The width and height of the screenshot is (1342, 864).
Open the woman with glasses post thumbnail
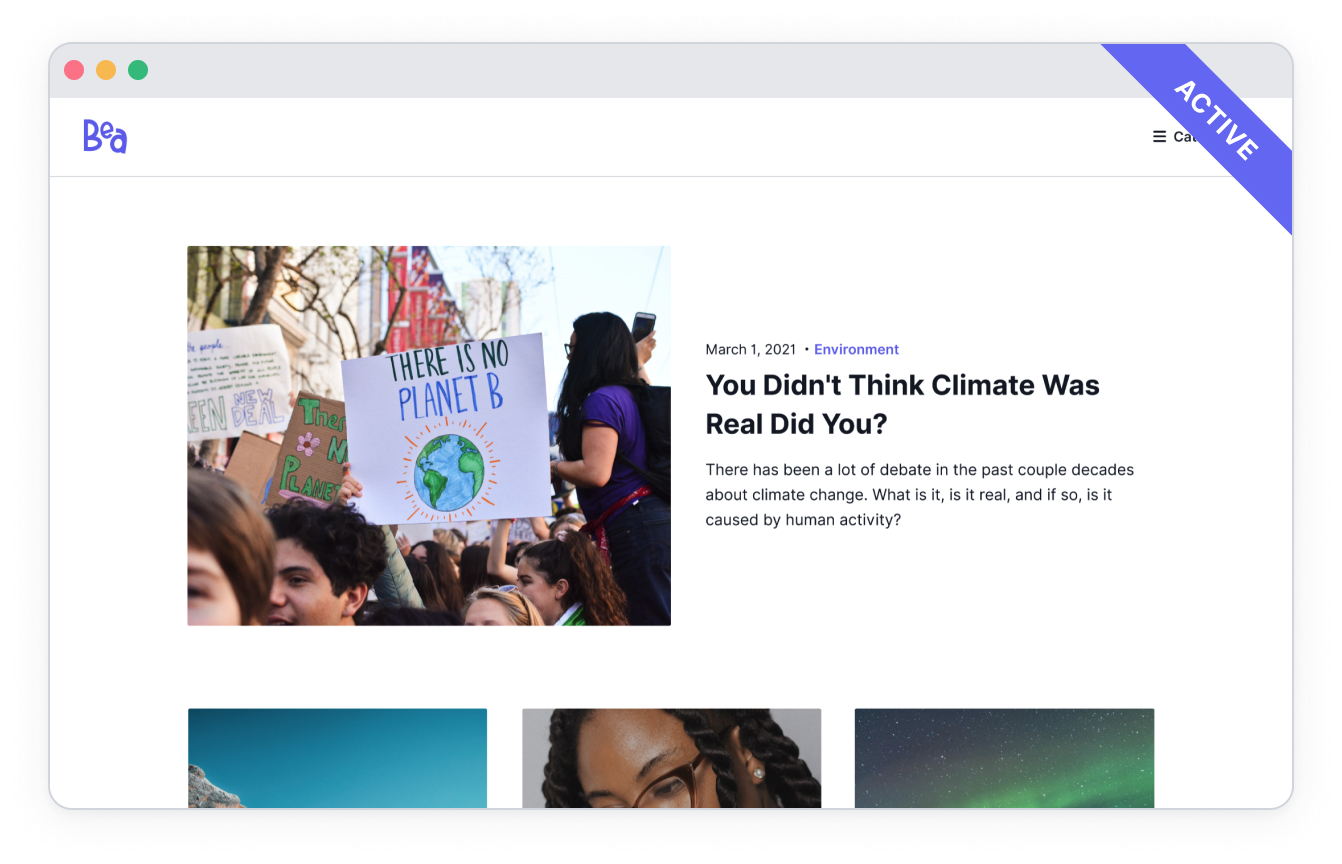[x=671, y=758]
